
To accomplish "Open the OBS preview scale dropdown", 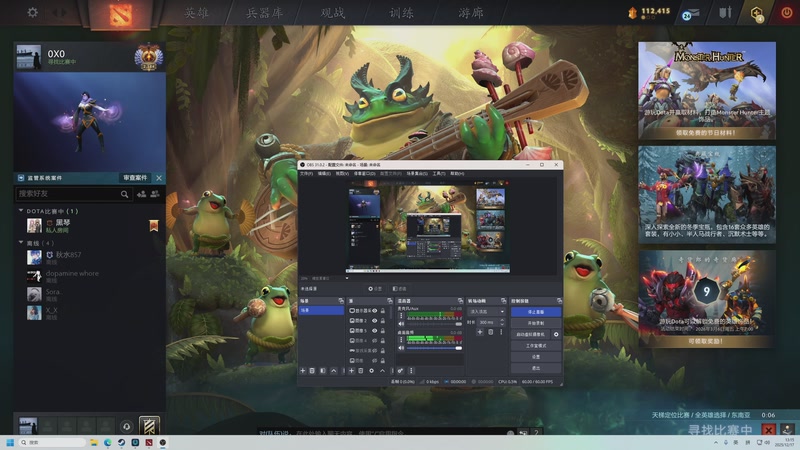I will click(x=347, y=278).
